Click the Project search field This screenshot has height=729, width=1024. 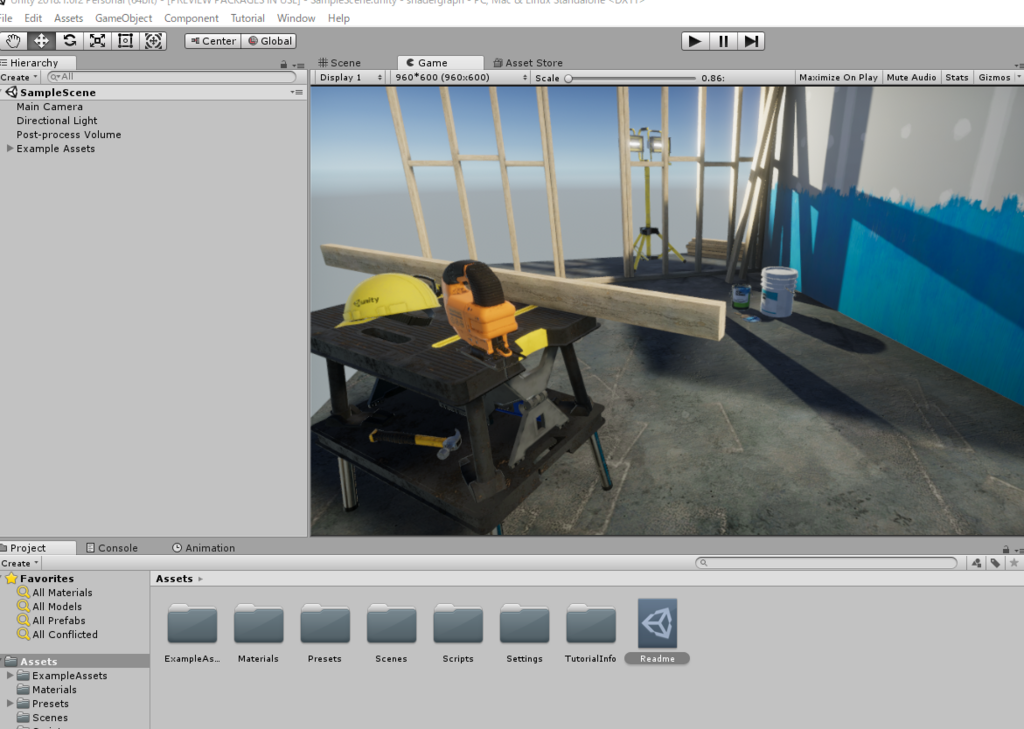click(x=827, y=562)
